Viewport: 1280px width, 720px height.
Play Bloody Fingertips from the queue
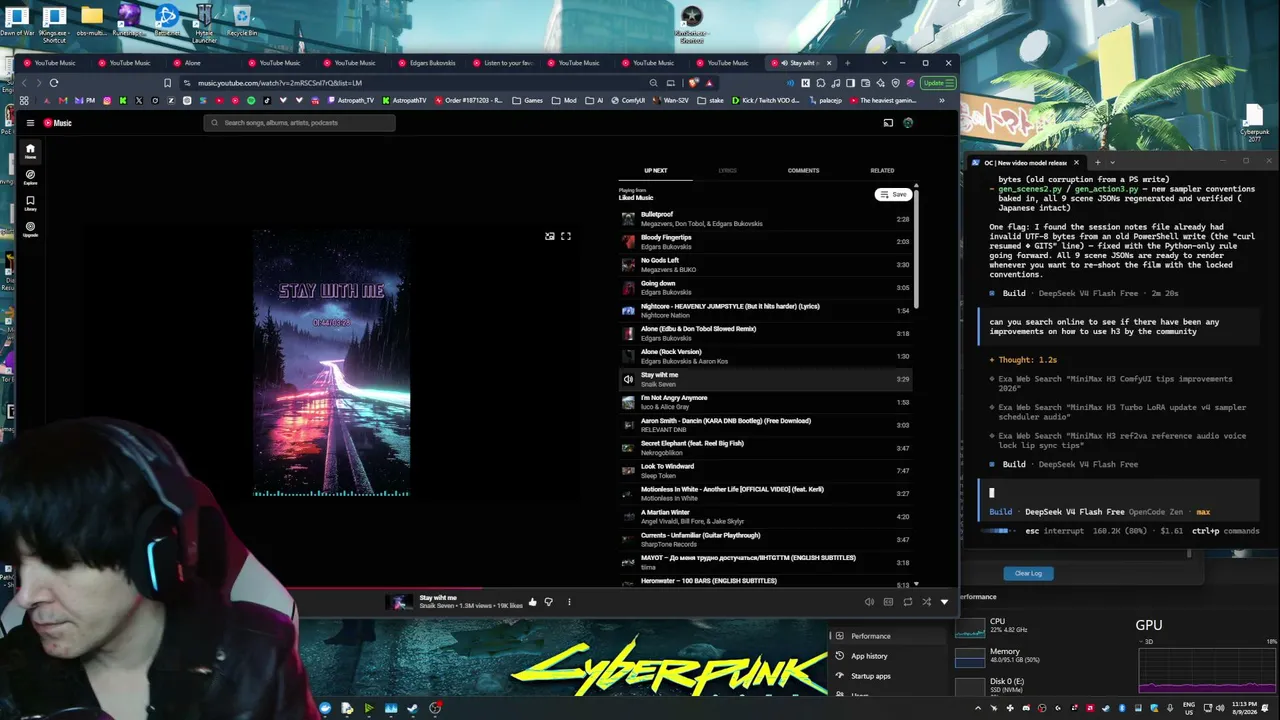pyautogui.click(x=766, y=241)
